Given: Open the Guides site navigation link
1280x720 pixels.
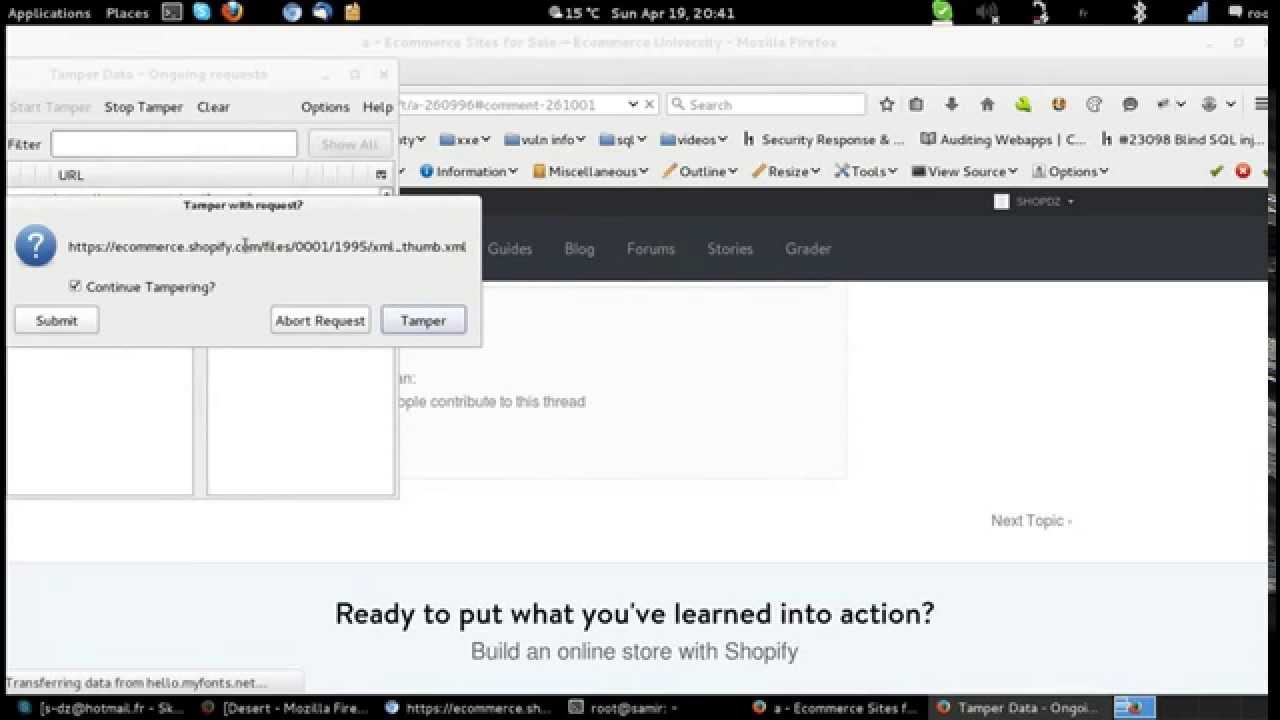Looking at the screenshot, I should (510, 249).
